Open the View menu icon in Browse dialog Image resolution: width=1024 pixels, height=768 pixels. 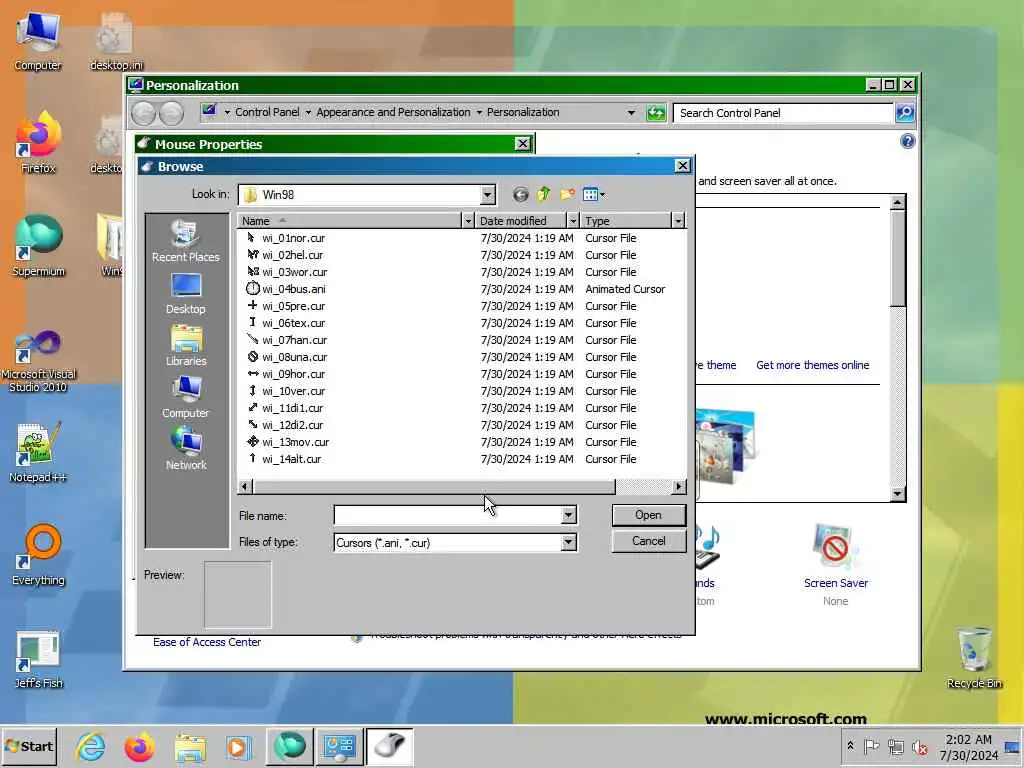(x=593, y=194)
